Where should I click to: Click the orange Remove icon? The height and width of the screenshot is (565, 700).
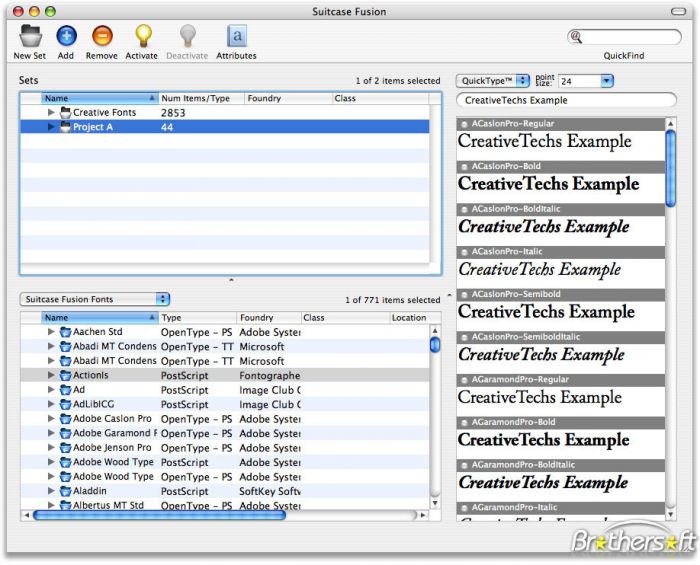point(102,36)
